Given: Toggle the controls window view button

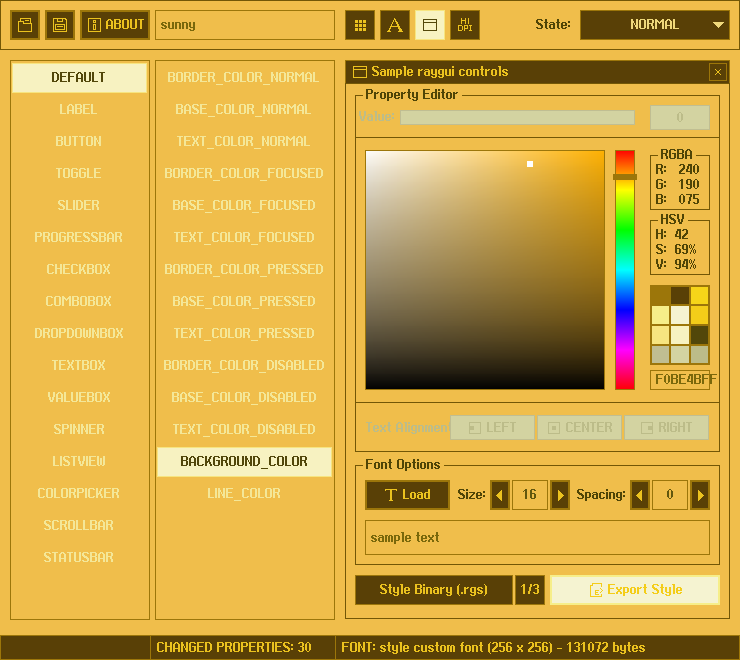Looking at the screenshot, I should pyautogui.click(x=430, y=25).
